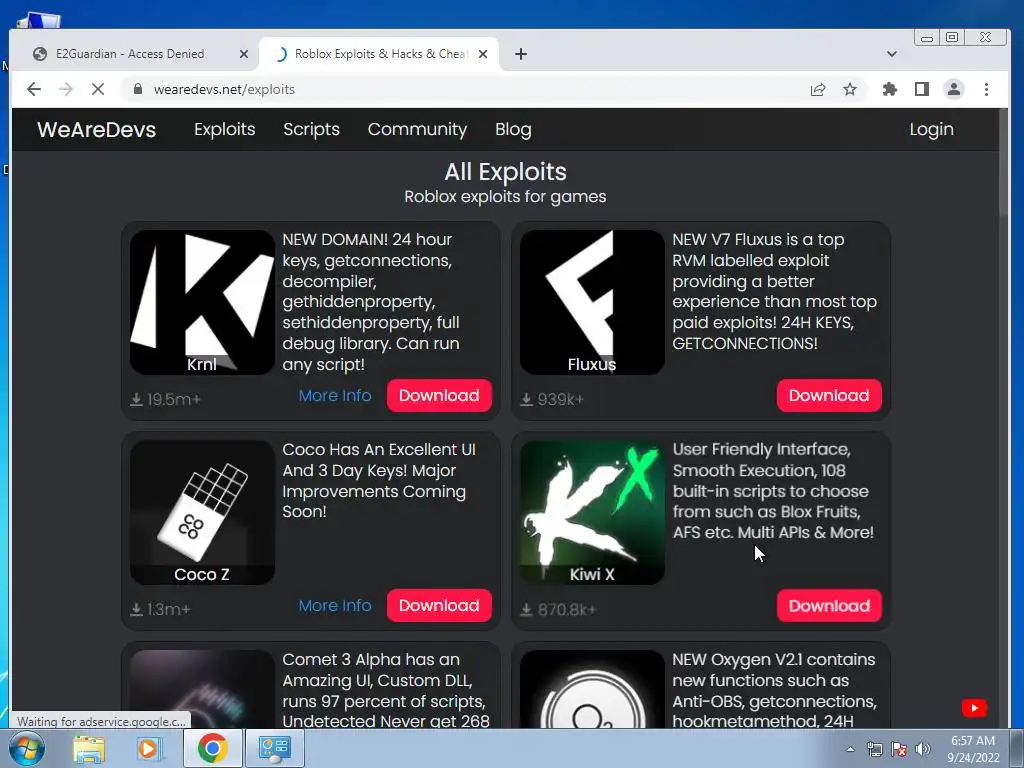This screenshot has width=1024, height=768.
Task: Toggle the Chrome side panel icon
Action: click(x=921, y=89)
